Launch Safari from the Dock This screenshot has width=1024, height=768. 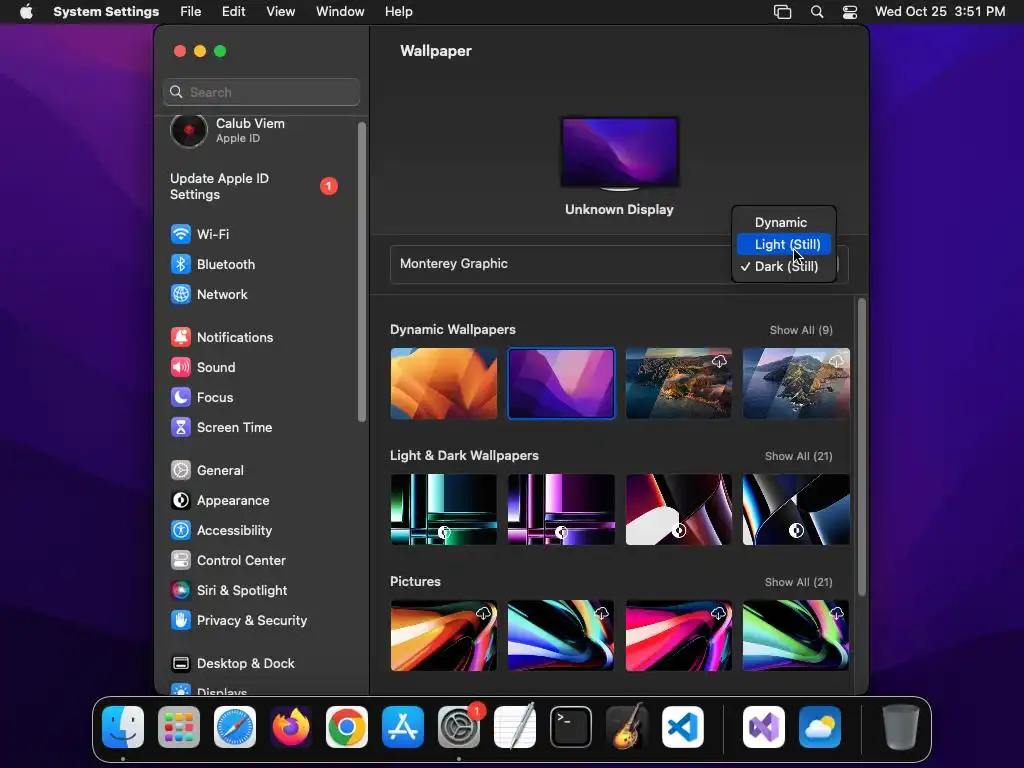click(x=235, y=727)
